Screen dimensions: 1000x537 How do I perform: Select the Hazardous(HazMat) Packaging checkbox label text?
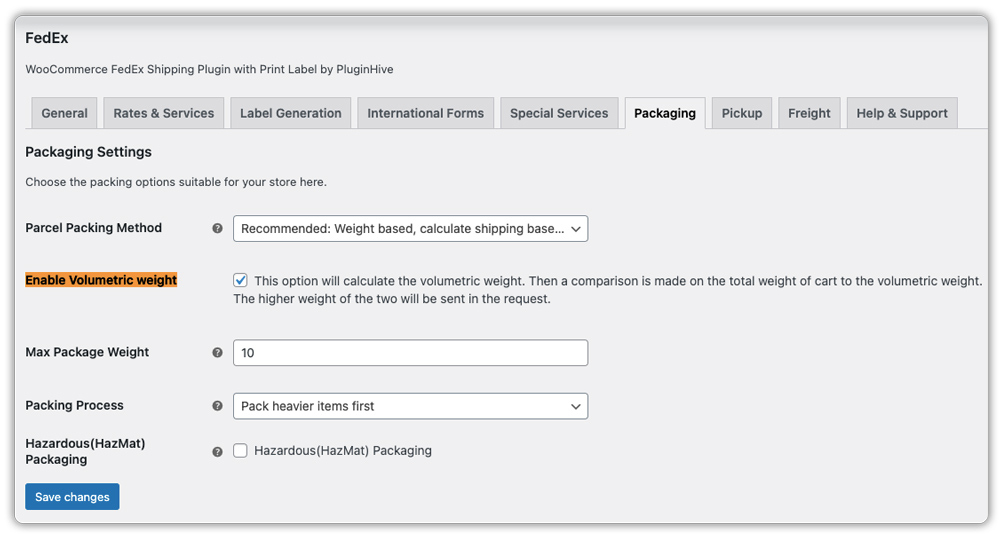click(343, 451)
